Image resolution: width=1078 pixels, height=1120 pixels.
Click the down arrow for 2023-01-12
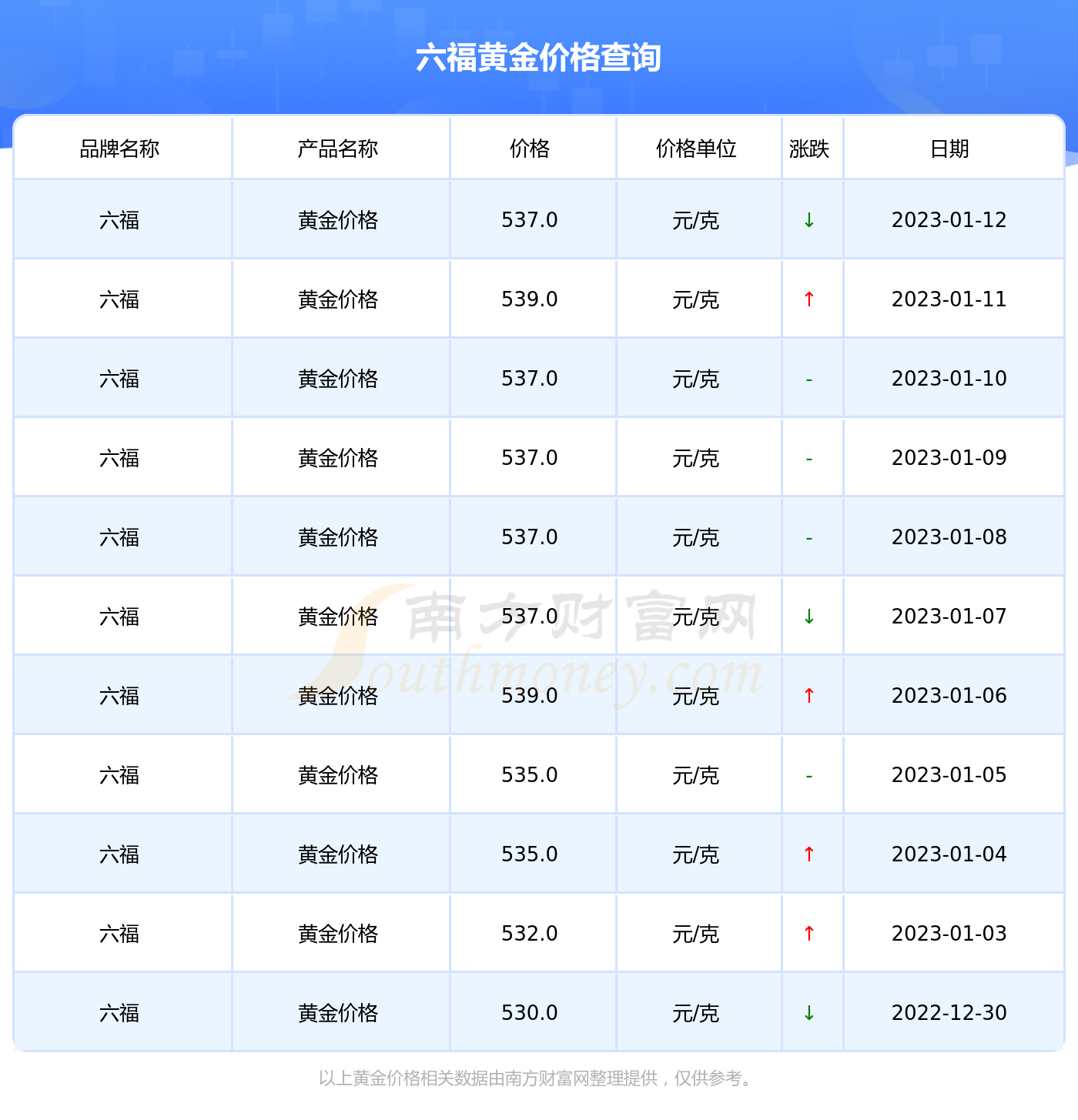pos(809,220)
